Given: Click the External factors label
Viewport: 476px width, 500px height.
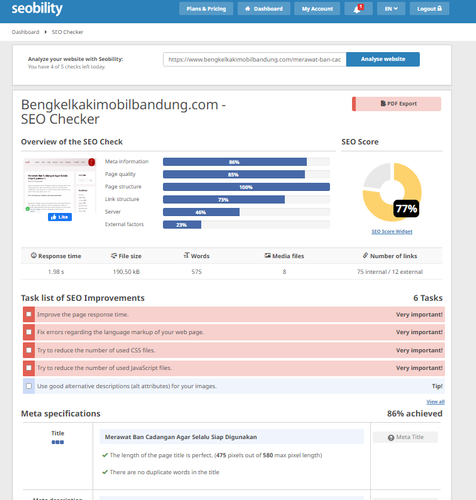Looking at the screenshot, I should 124,224.
